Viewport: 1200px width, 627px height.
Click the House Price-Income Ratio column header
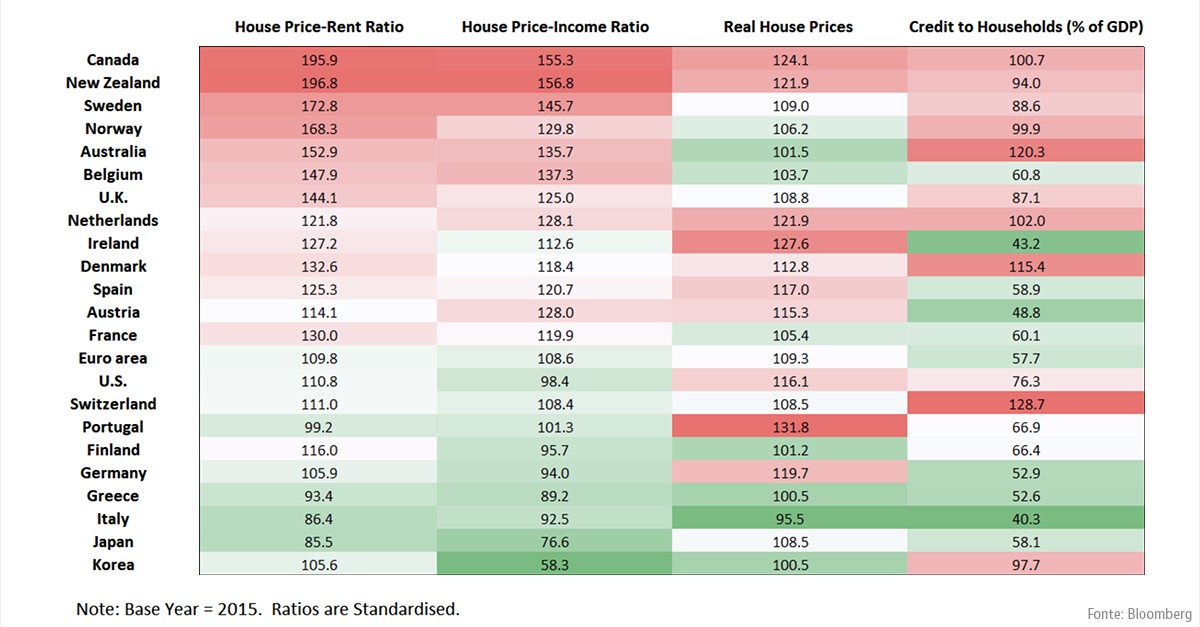[x=555, y=27]
